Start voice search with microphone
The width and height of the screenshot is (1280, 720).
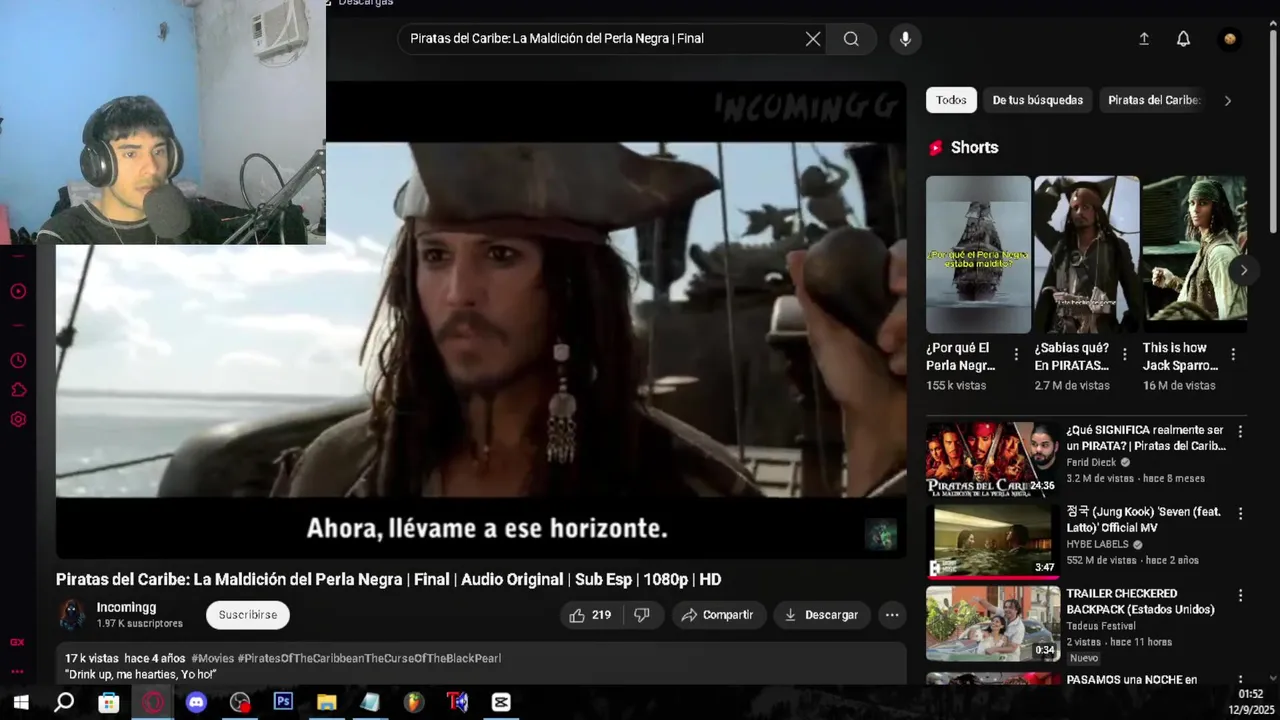point(905,39)
